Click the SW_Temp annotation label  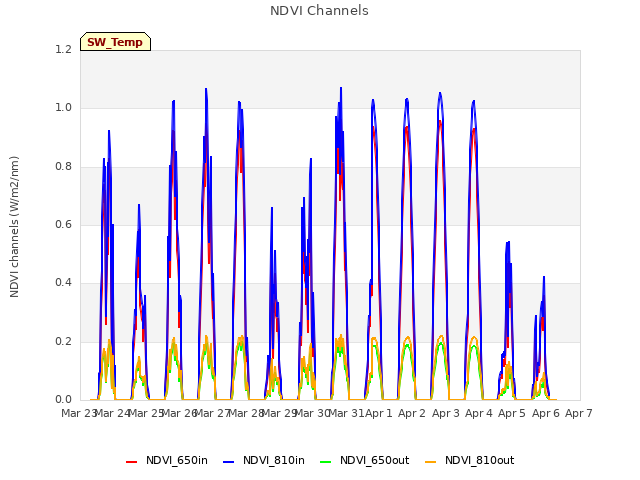(x=115, y=42)
